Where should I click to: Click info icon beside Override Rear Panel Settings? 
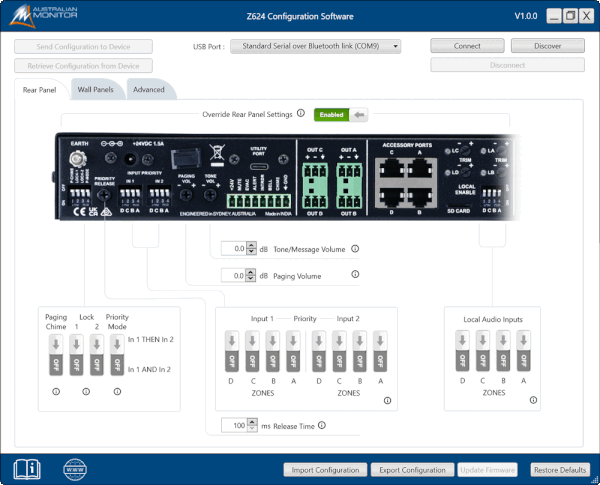[x=300, y=114]
